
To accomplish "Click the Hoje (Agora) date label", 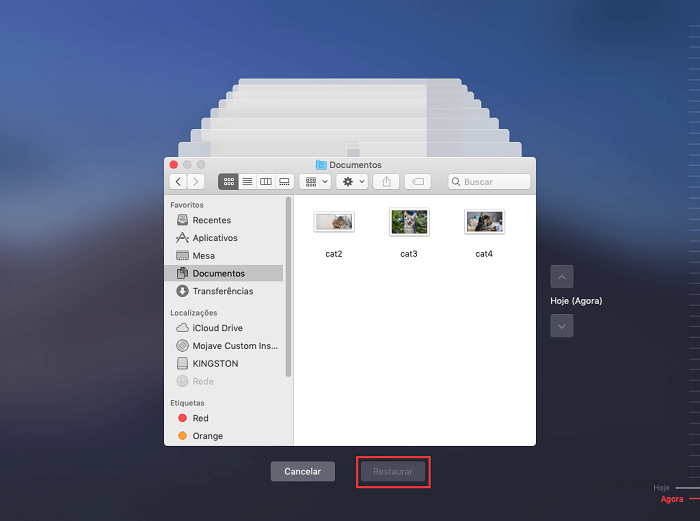I will pyautogui.click(x=576, y=301).
